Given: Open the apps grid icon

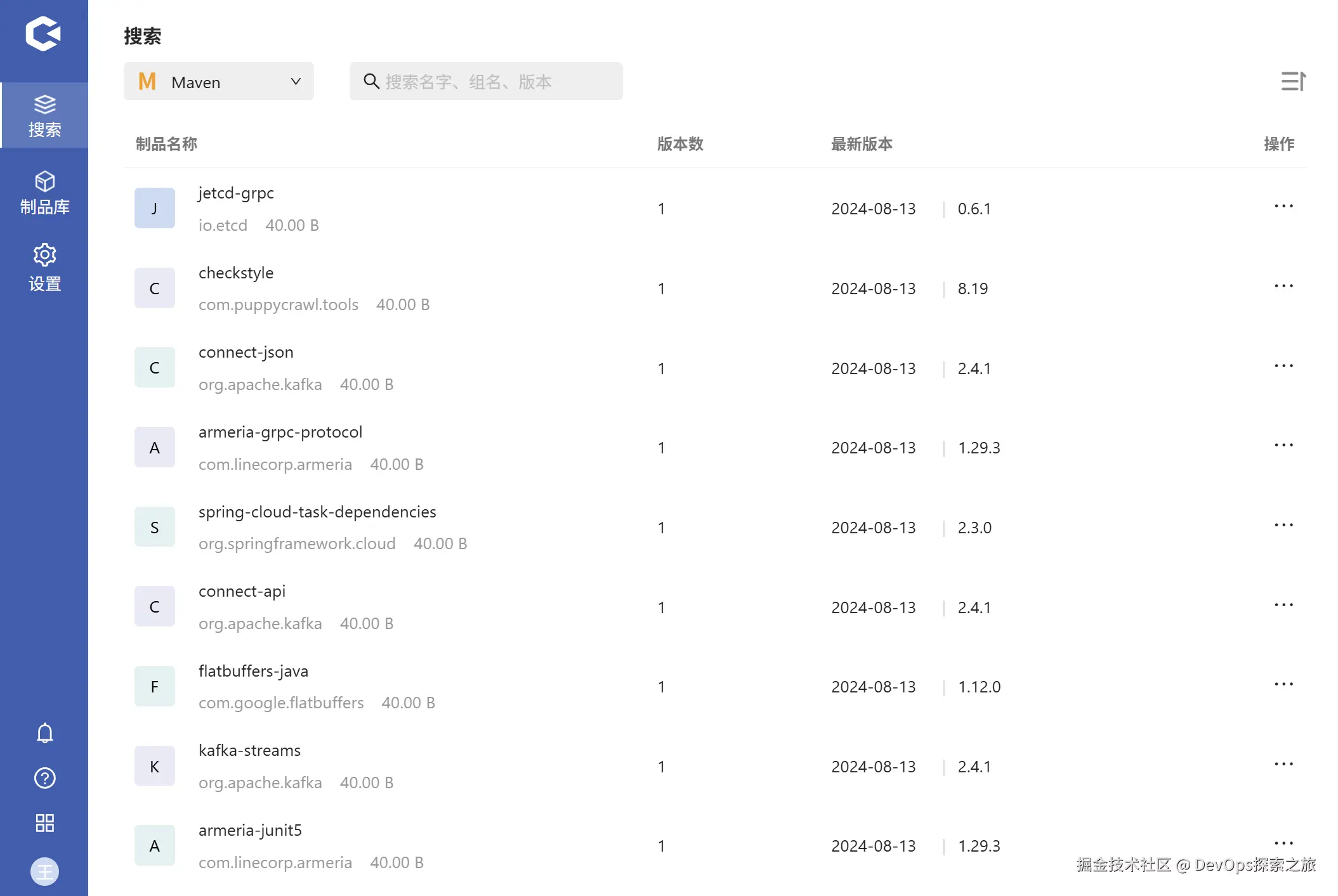Looking at the screenshot, I should pos(44,823).
